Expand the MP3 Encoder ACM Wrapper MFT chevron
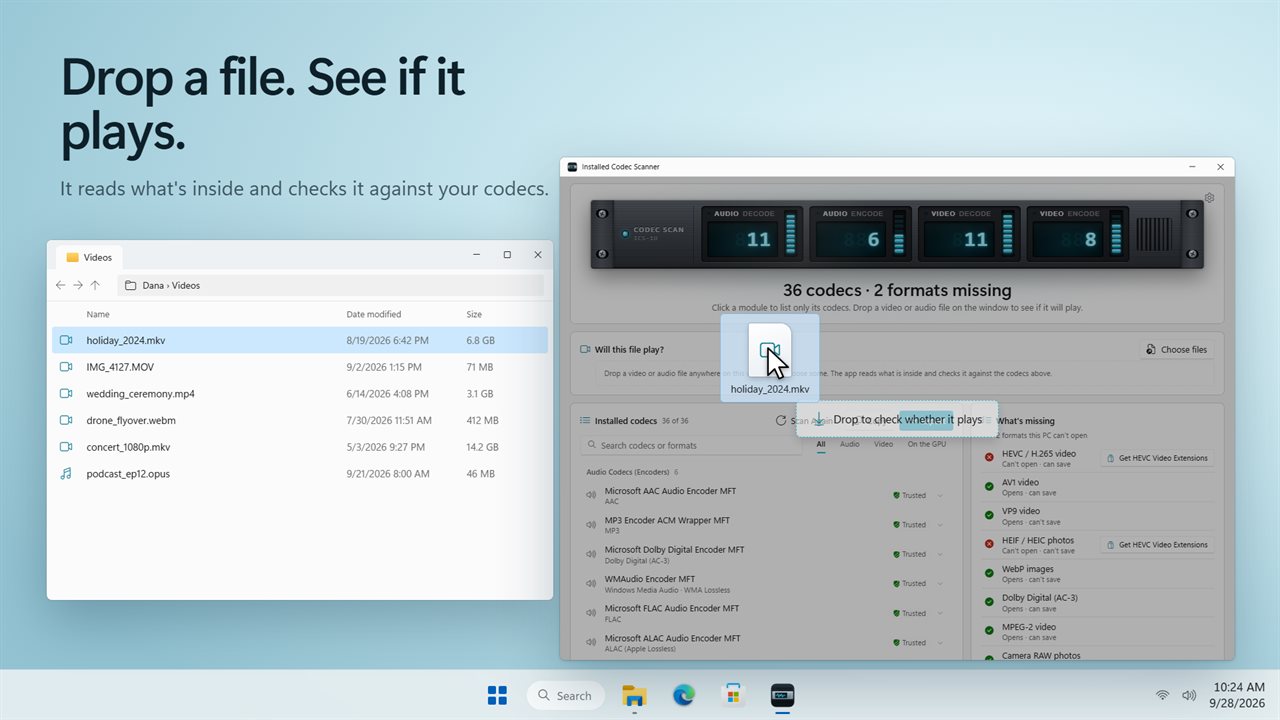 click(x=940, y=524)
